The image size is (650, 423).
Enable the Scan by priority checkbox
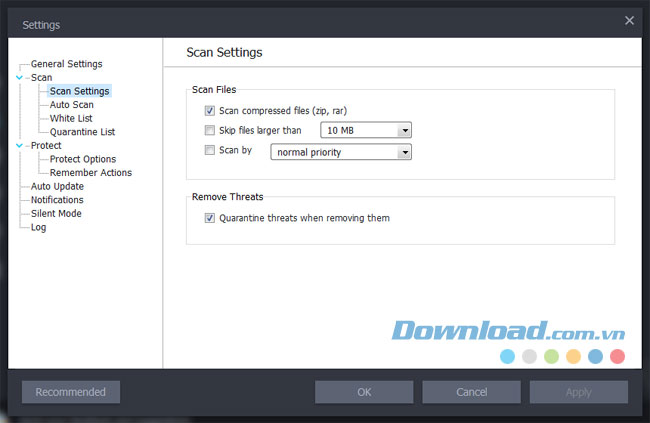210,151
